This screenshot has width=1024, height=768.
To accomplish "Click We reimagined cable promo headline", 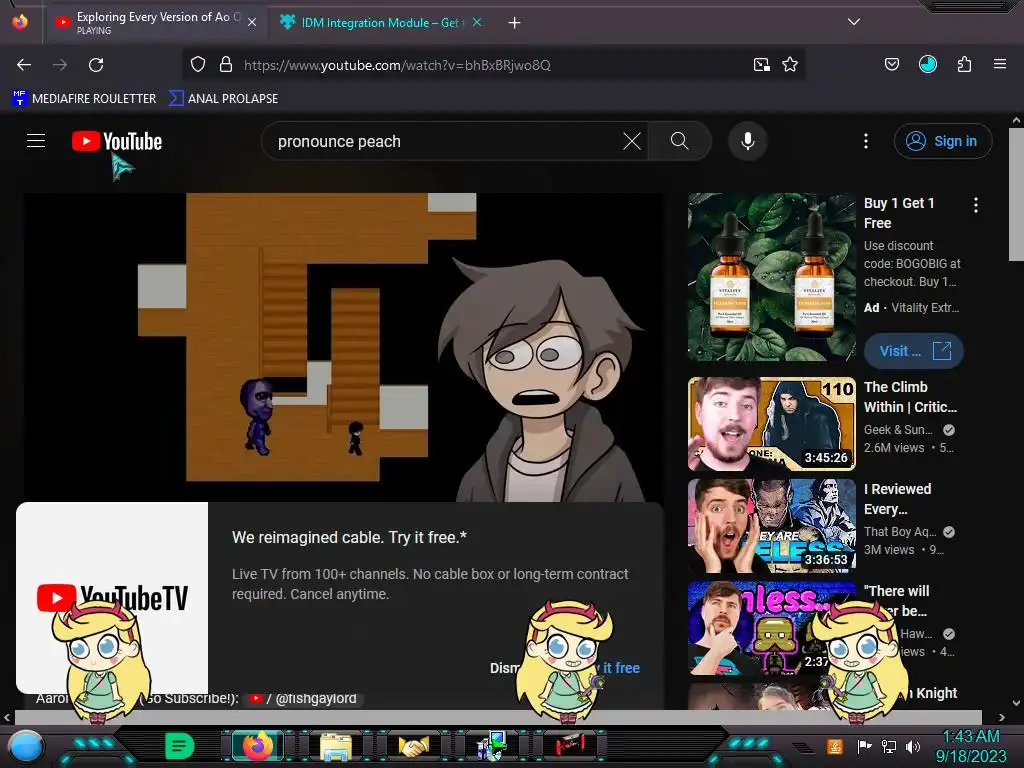I will [349, 537].
